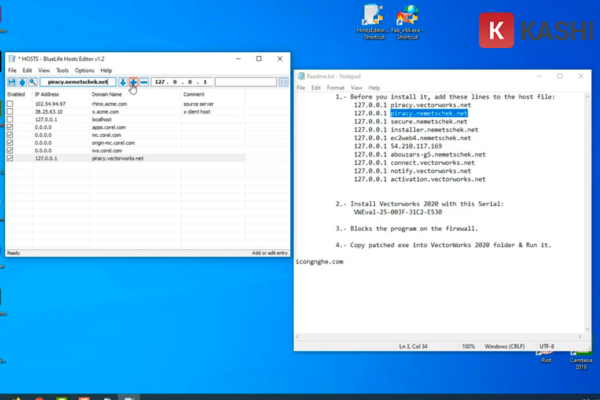The width and height of the screenshot is (600, 400).
Task: Open the Notepad Edit menu
Action: coord(316,88)
